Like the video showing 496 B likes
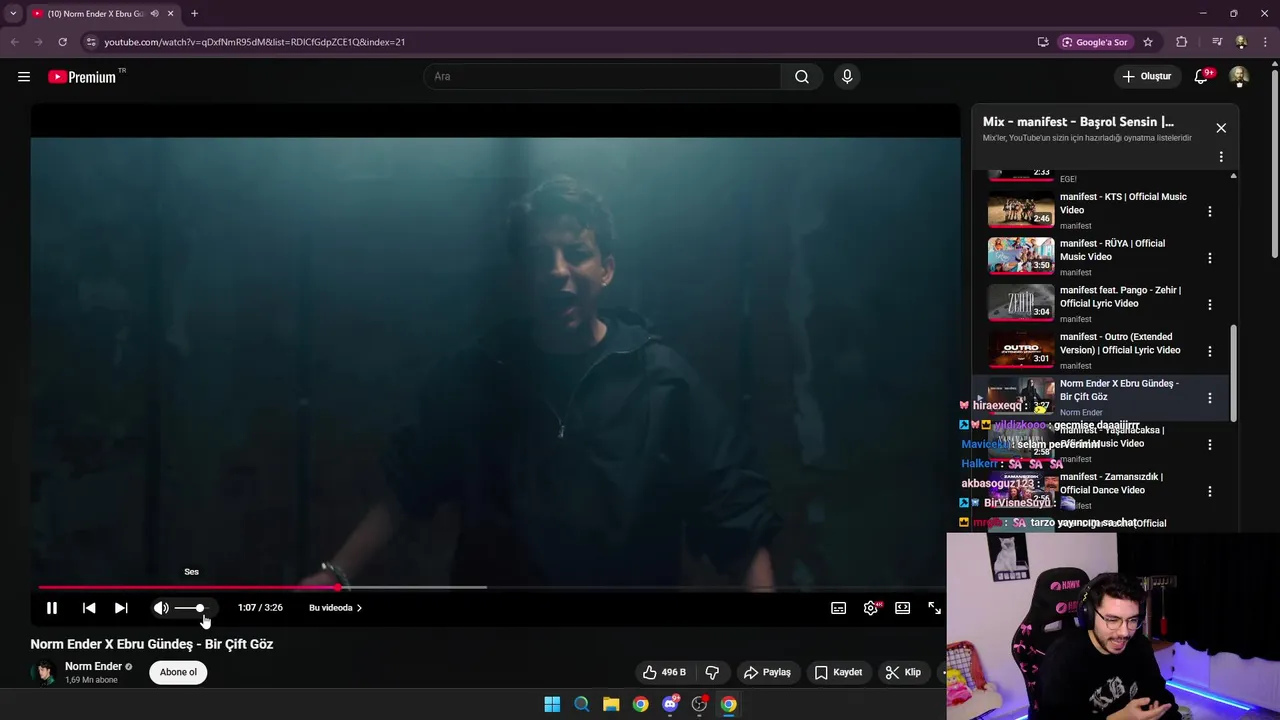The image size is (1280, 720). tap(664, 673)
